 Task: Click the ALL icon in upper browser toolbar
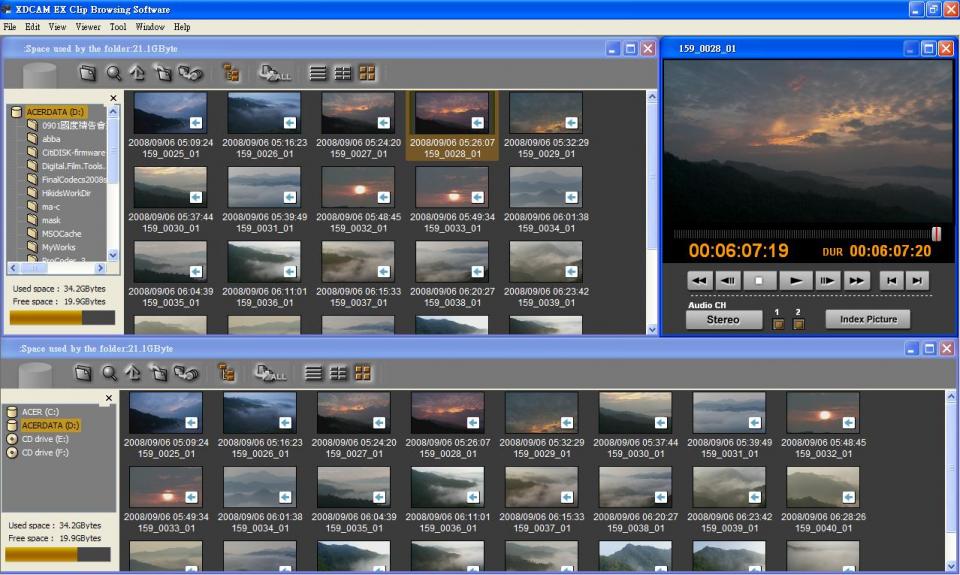pos(273,73)
